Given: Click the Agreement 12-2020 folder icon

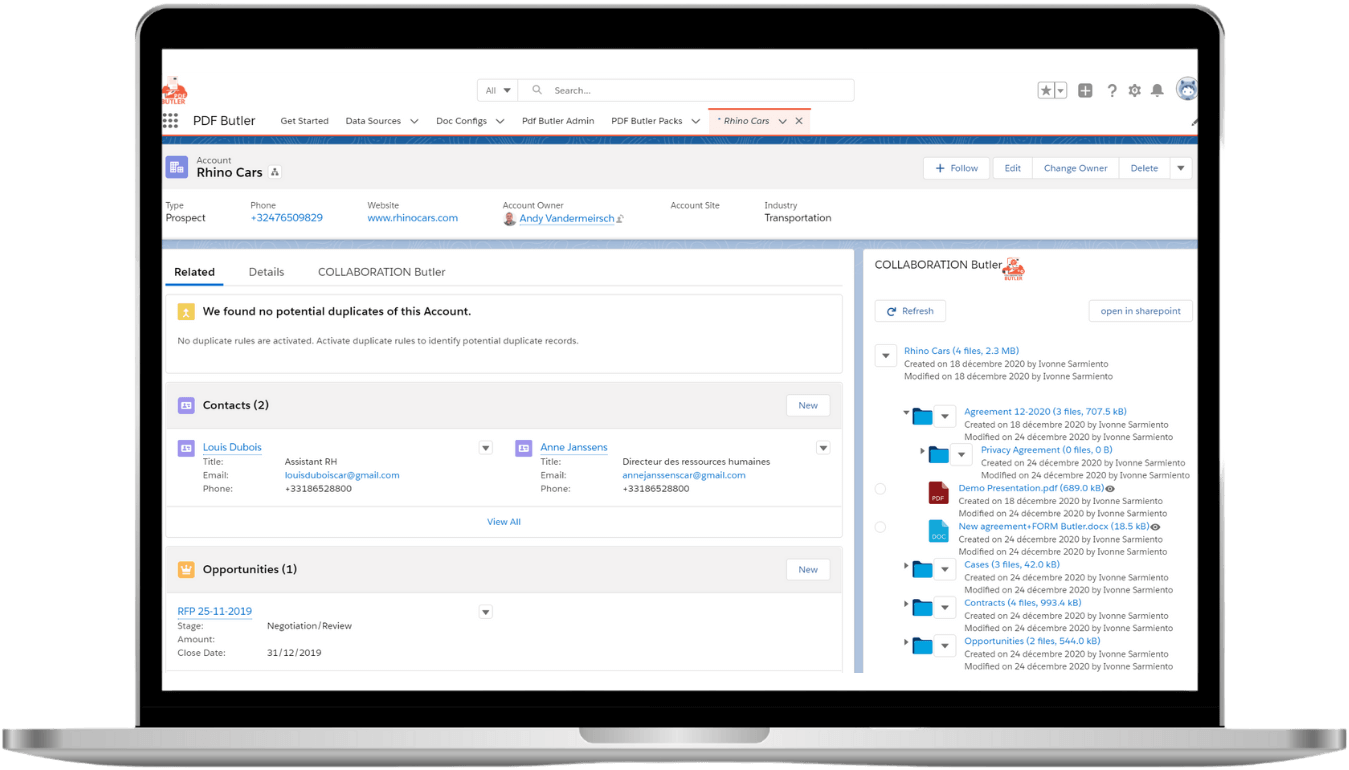Looking at the screenshot, I should coord(922,416).
